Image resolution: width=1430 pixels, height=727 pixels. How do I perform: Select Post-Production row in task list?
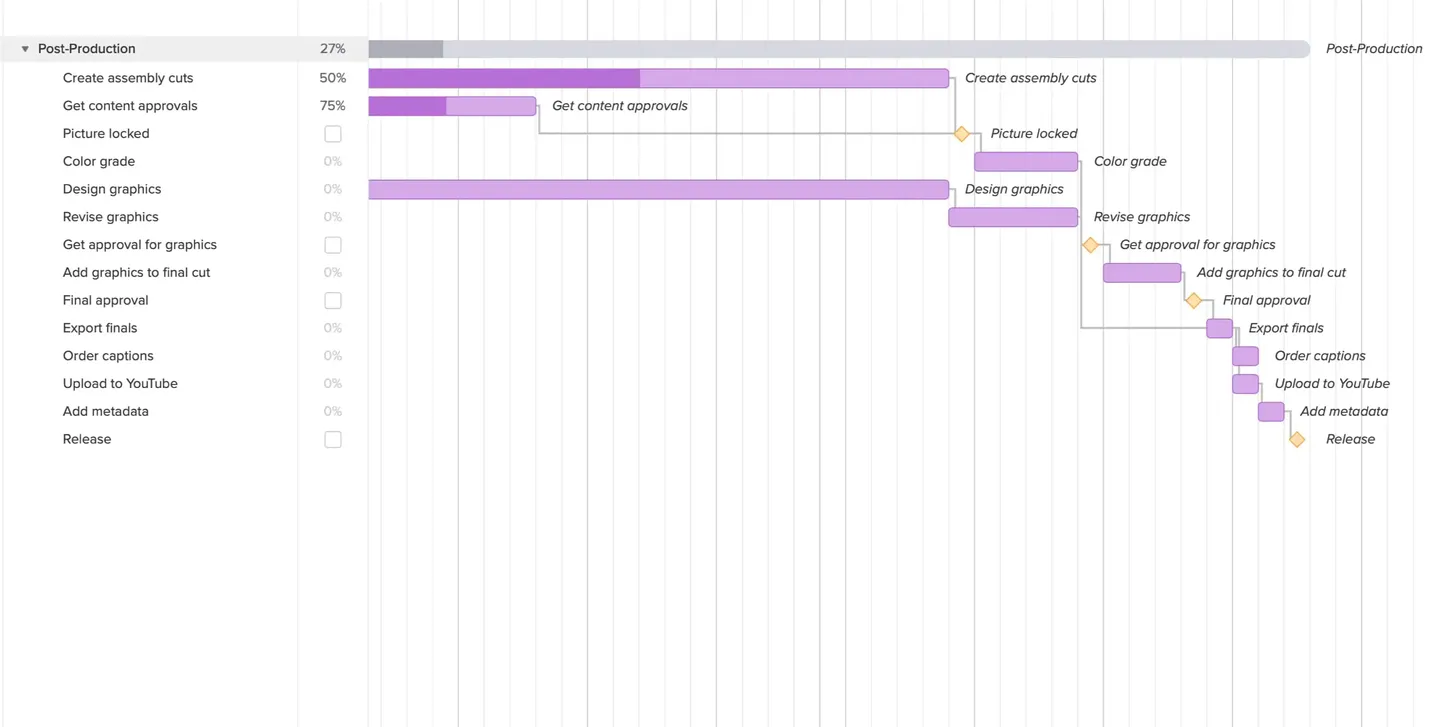pos(184,49)
